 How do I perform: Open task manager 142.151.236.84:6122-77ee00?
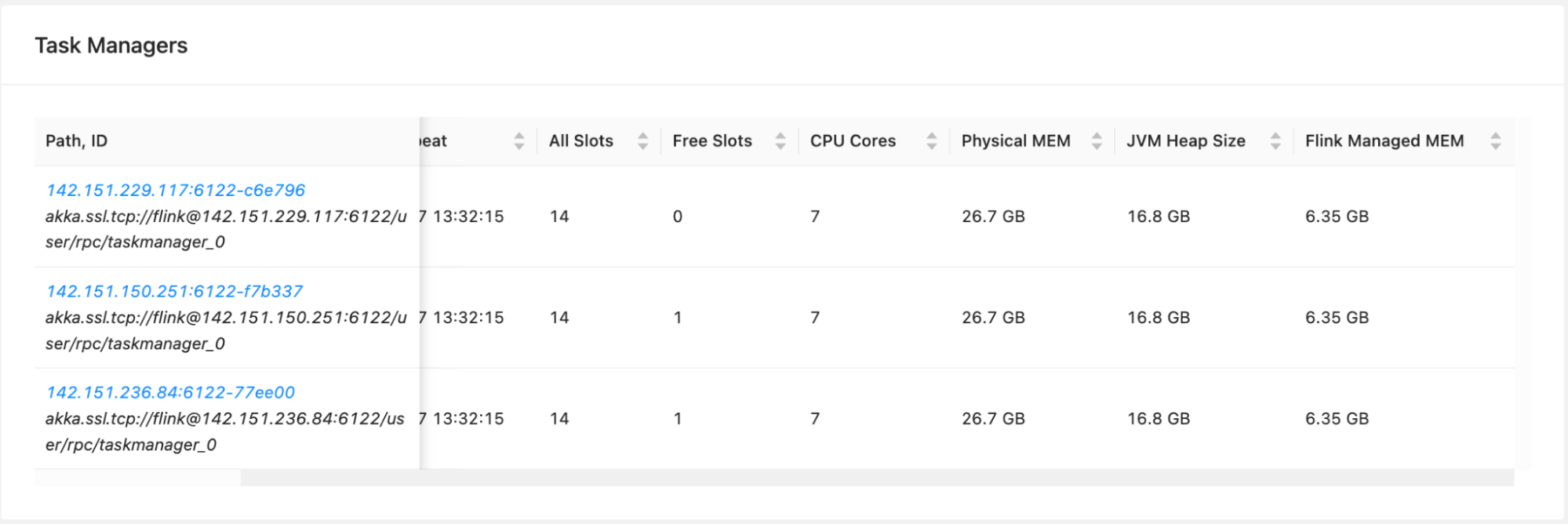click(x=170, y=392)
